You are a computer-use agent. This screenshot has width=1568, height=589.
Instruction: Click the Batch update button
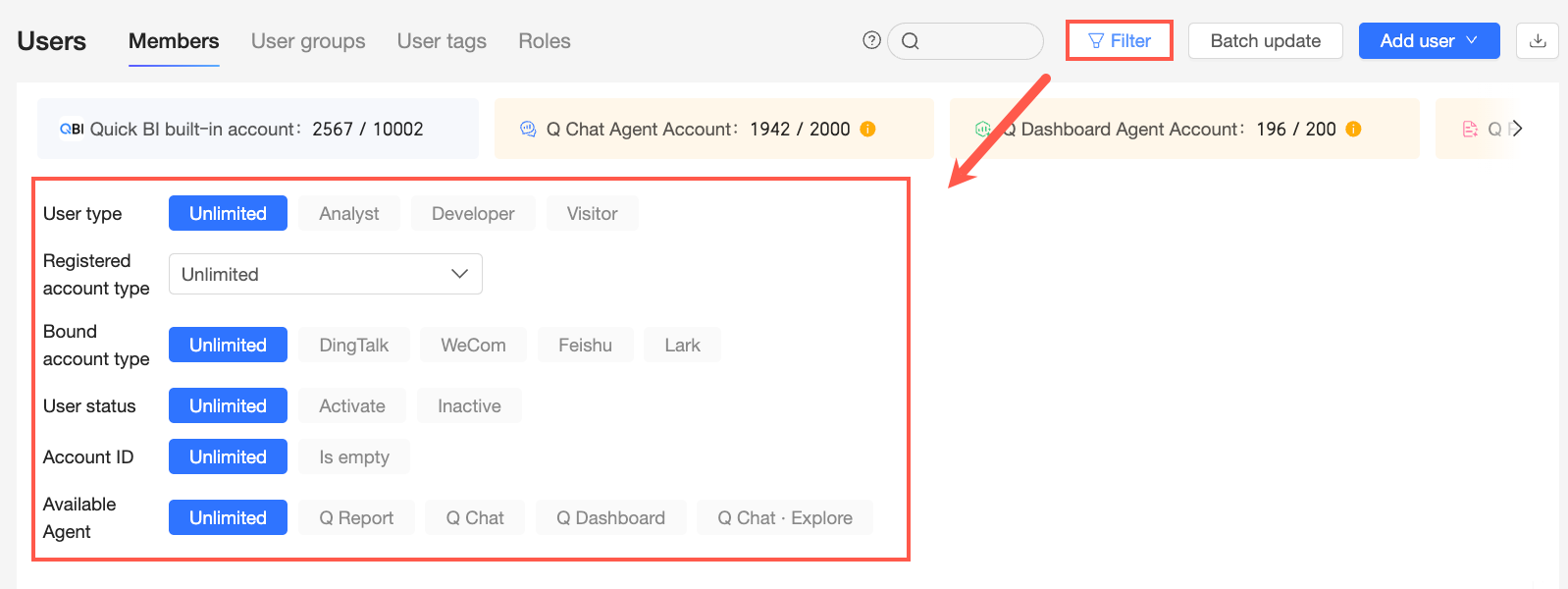(x=1266, y=41)
